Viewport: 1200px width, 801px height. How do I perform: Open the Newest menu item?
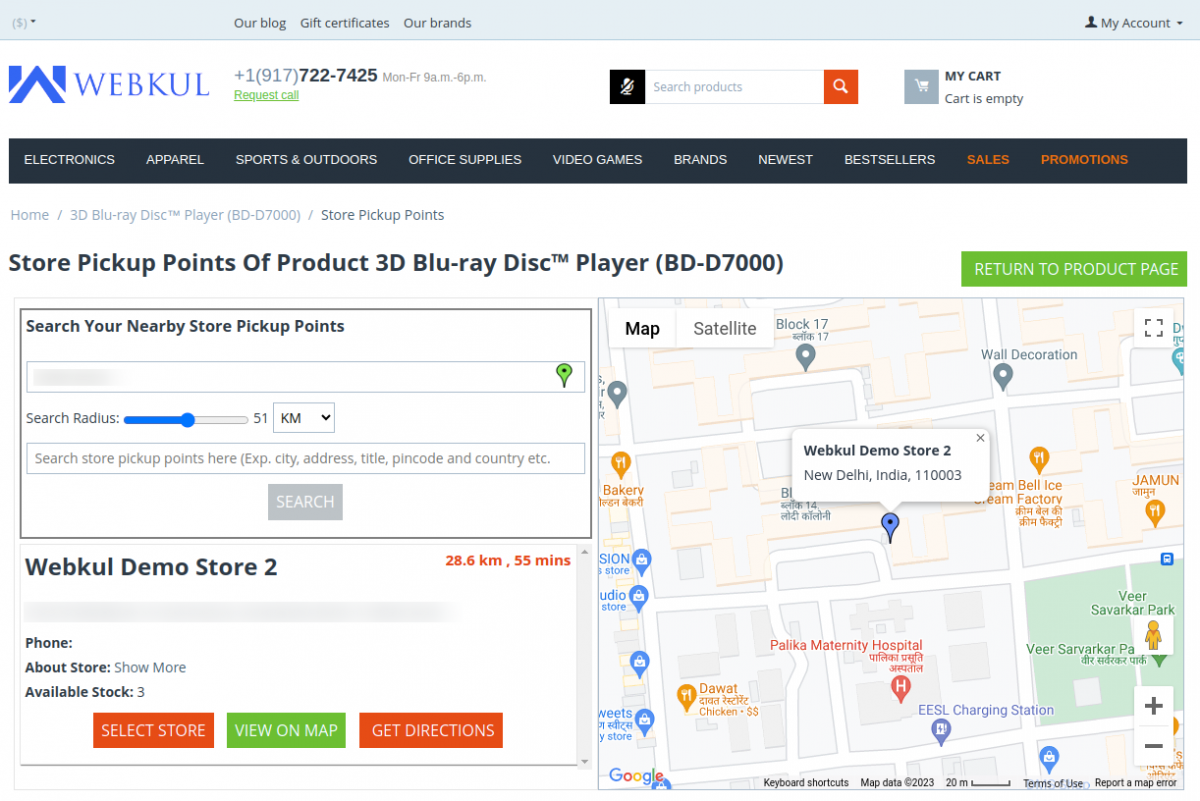pos(785,160)
